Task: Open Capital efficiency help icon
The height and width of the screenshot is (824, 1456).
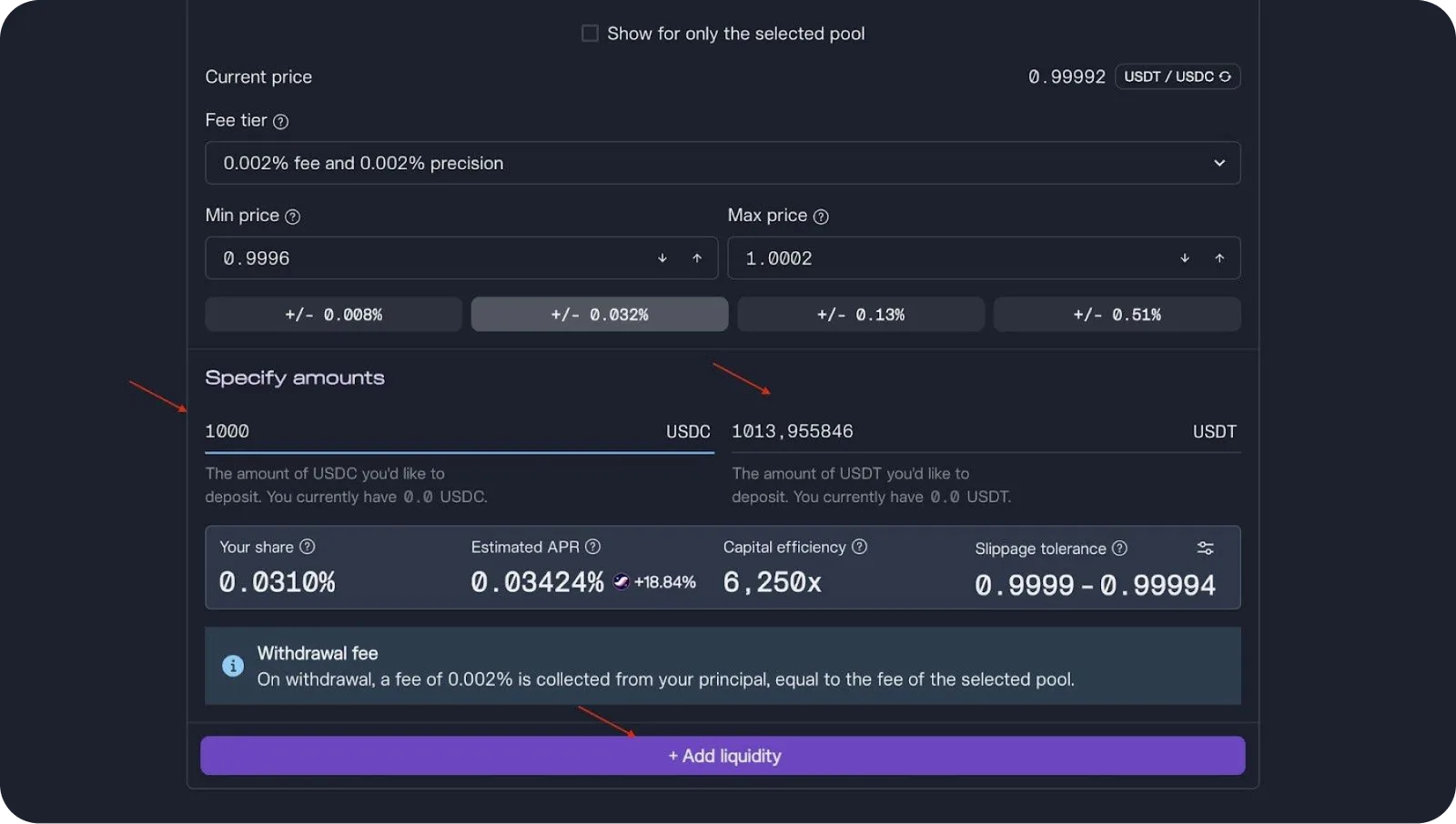Action: (x=859, y=547)
